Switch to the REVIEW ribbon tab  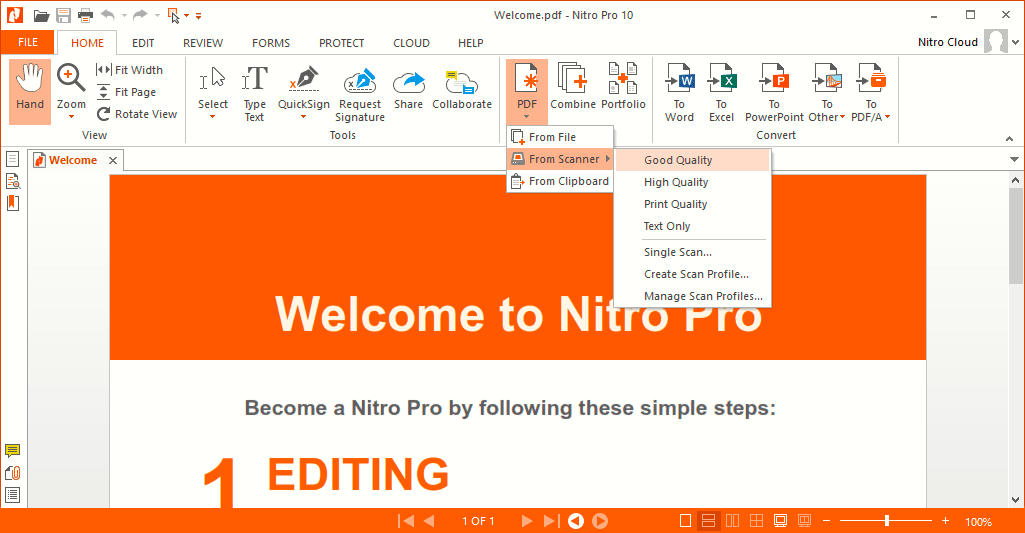tap(203, 43)
